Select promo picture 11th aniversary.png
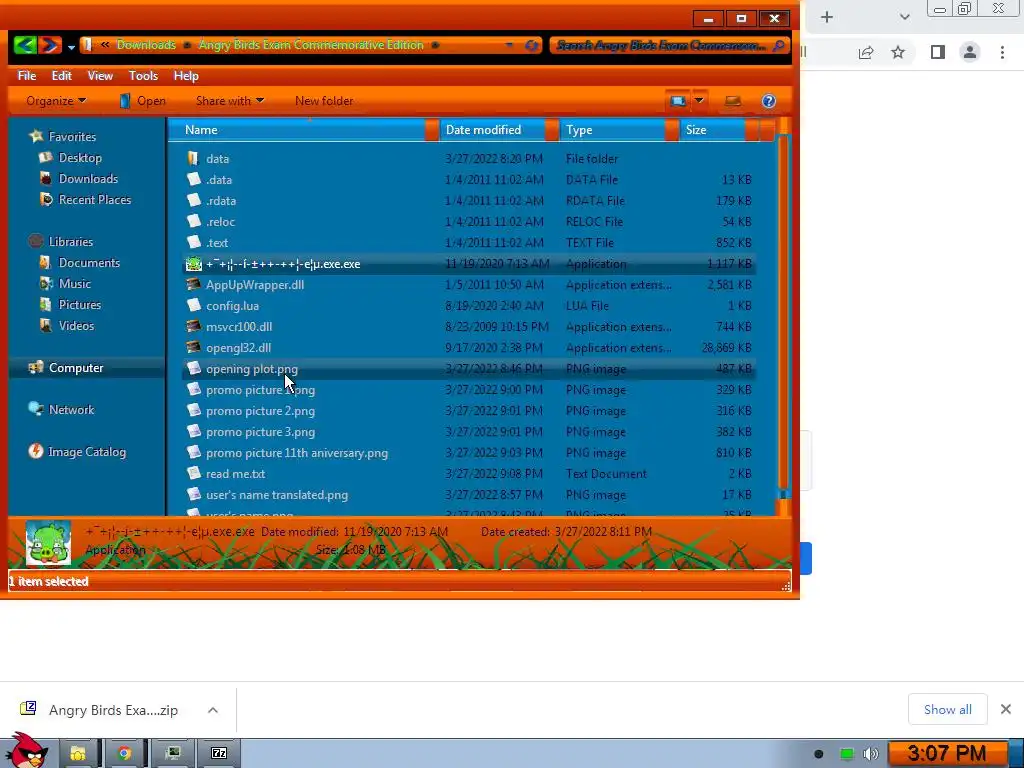This screenshot has width=1024, height=768. click(297, 453)
